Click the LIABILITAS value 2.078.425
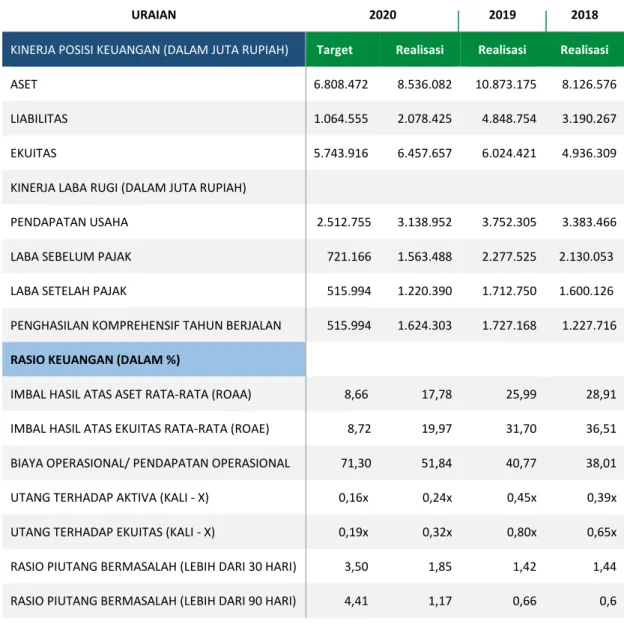Screen dimensions: 624x624 (424, 119)
